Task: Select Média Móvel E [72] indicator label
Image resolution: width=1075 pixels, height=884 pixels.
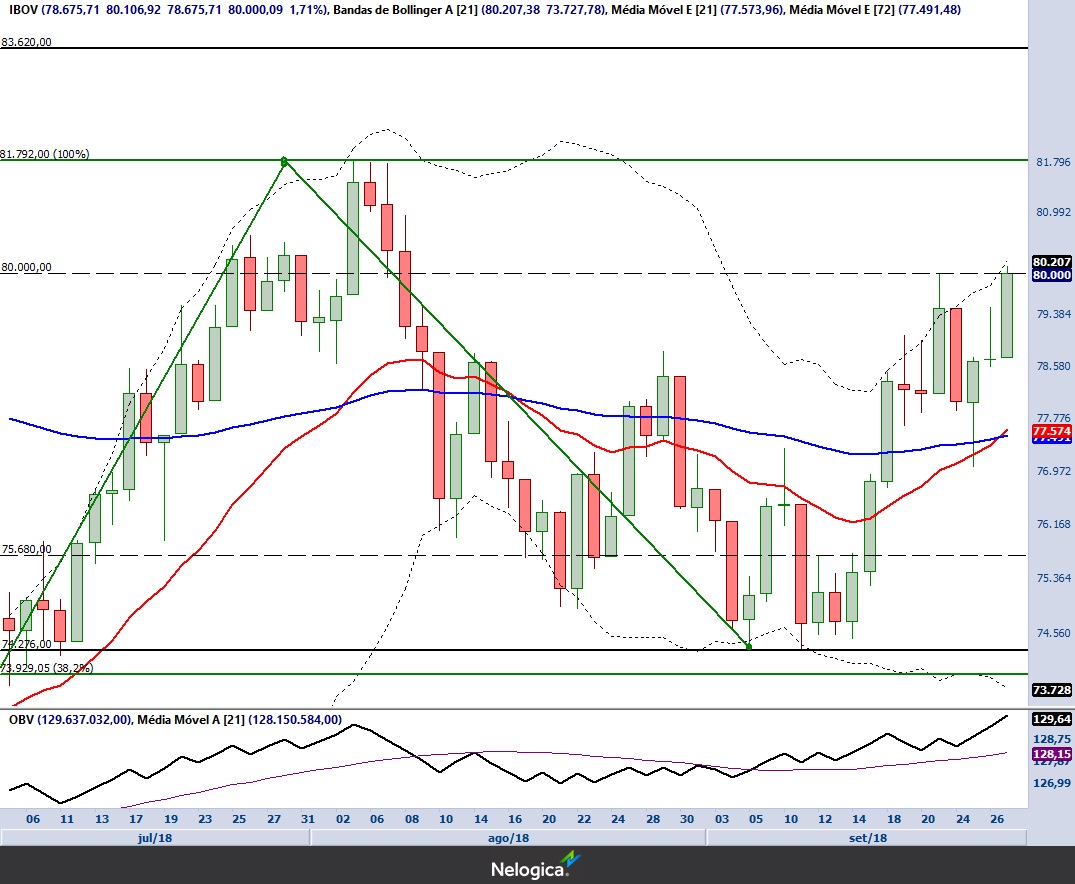Action: pos(839,10)
